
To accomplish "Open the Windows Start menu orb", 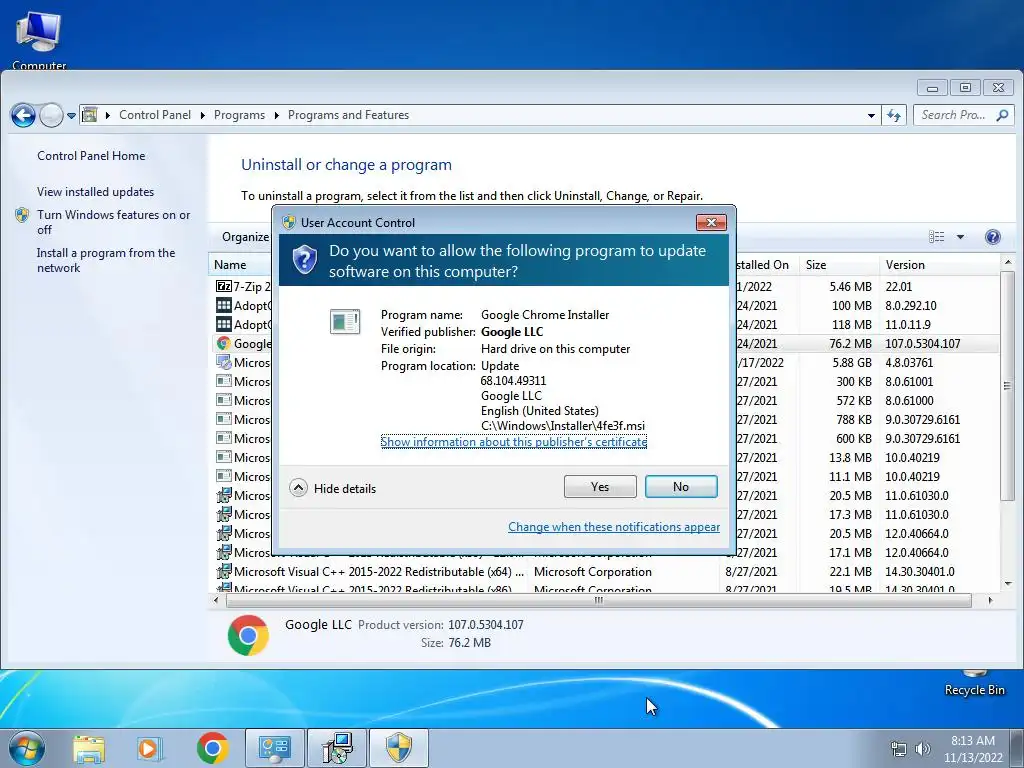I will click(27, 748).
